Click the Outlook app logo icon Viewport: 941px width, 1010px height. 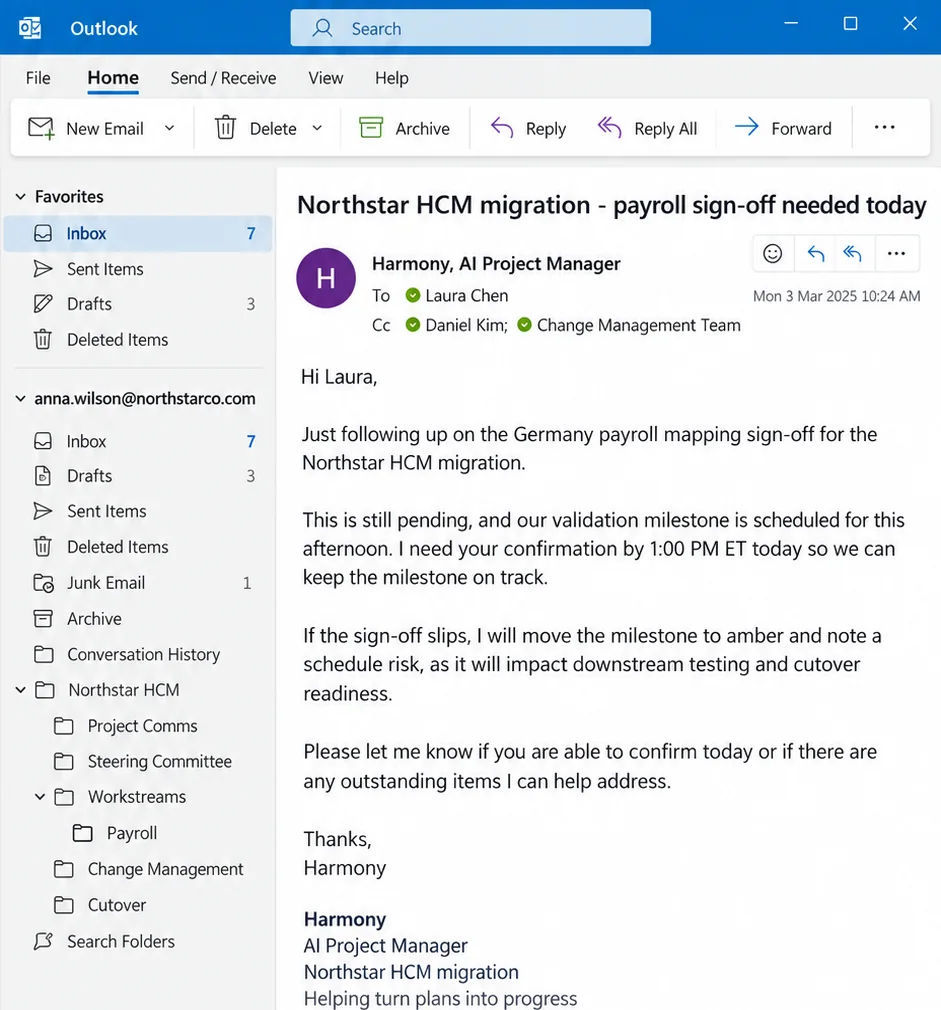[x=30, y=28]
